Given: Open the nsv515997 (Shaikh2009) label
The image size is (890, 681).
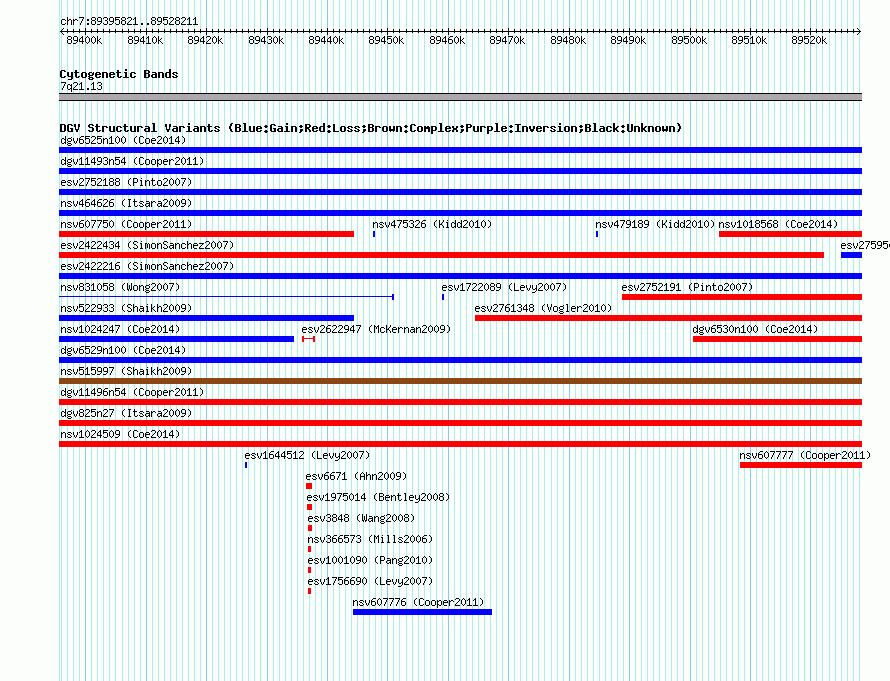Looking at the screenshot, I should 126,371.
